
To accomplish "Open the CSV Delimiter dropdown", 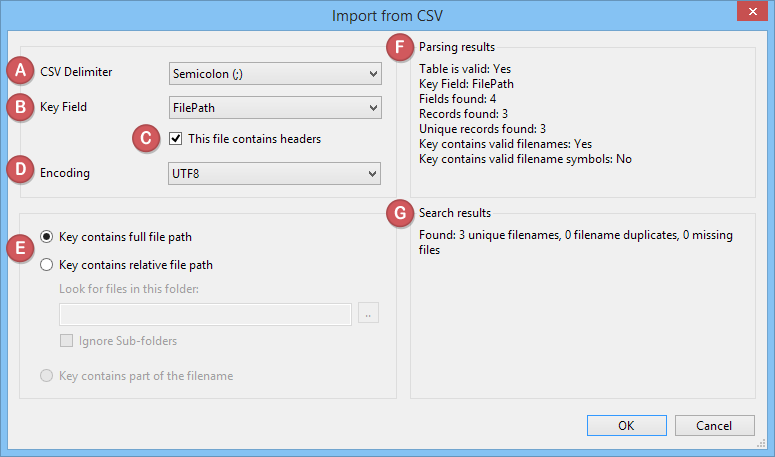I will [274, 73].
